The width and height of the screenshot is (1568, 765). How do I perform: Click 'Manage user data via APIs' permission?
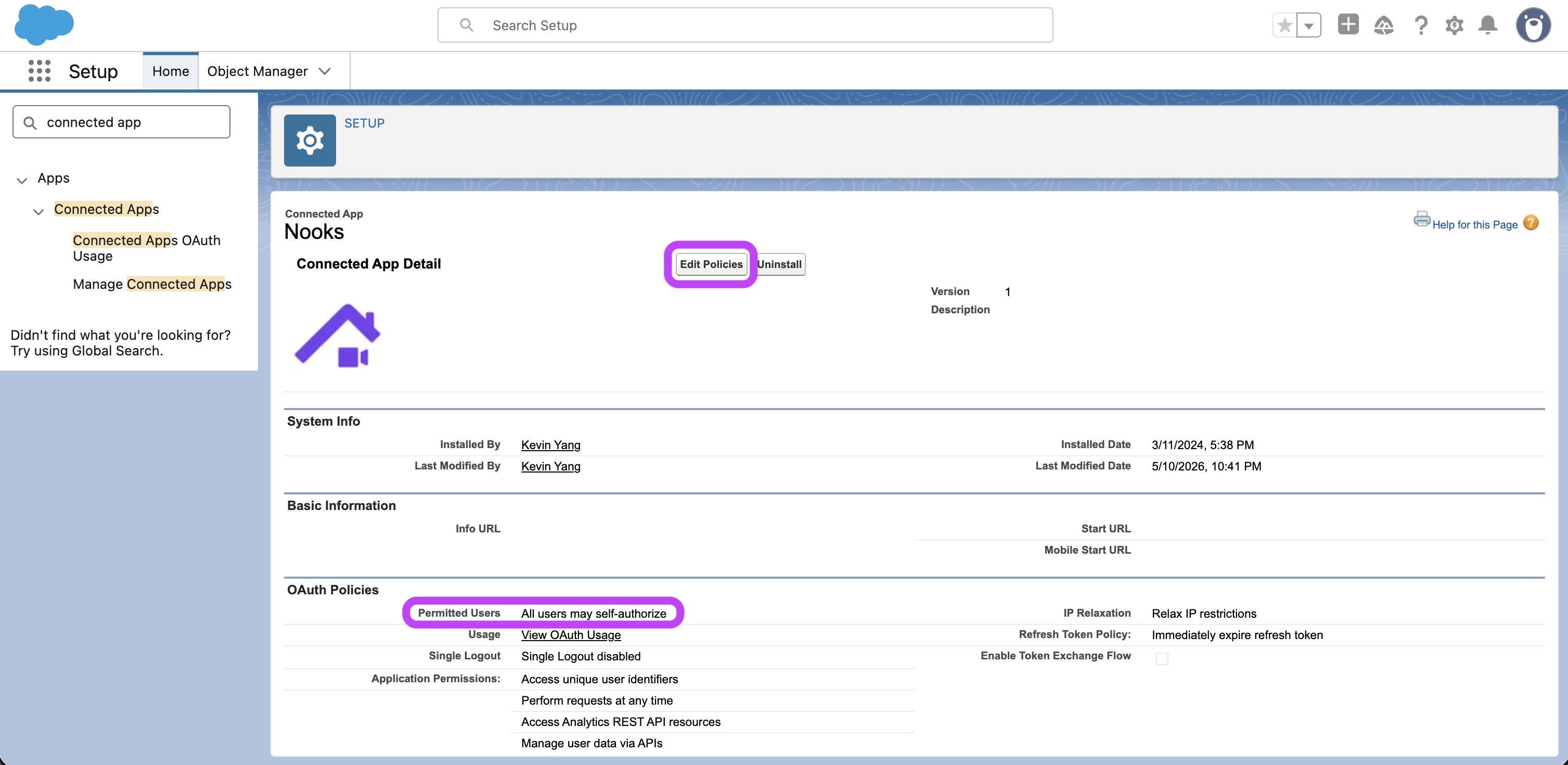592,744
